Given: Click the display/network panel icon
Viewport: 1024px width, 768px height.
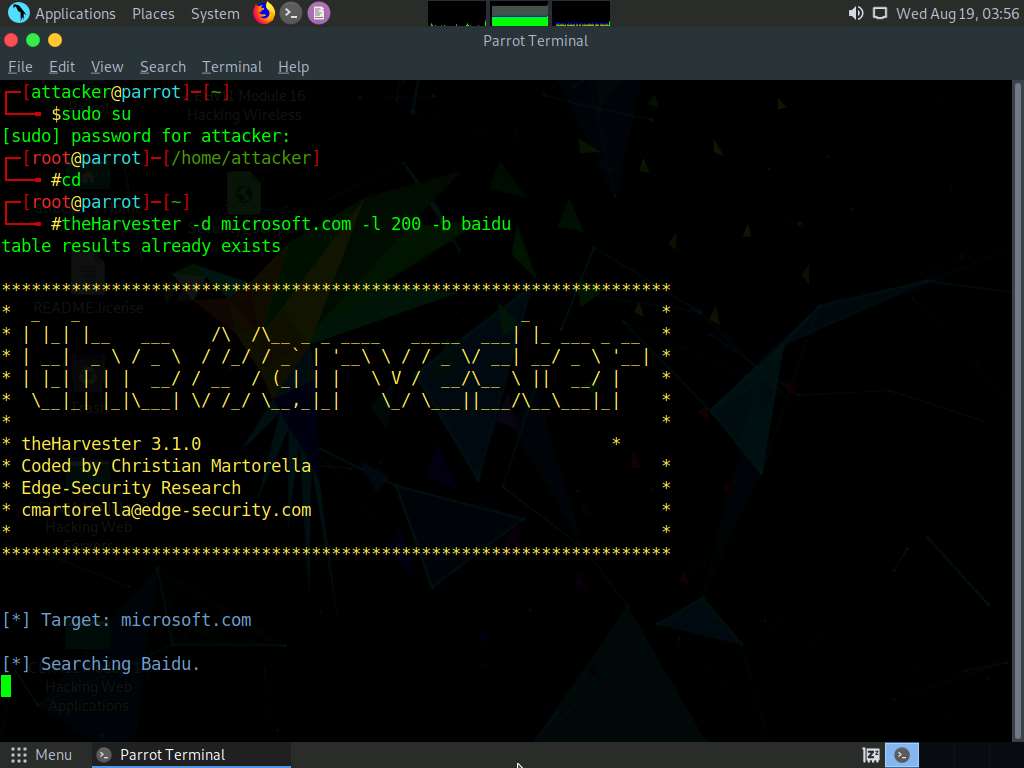Looking at the screenshot, I should (x=880, y=13).
